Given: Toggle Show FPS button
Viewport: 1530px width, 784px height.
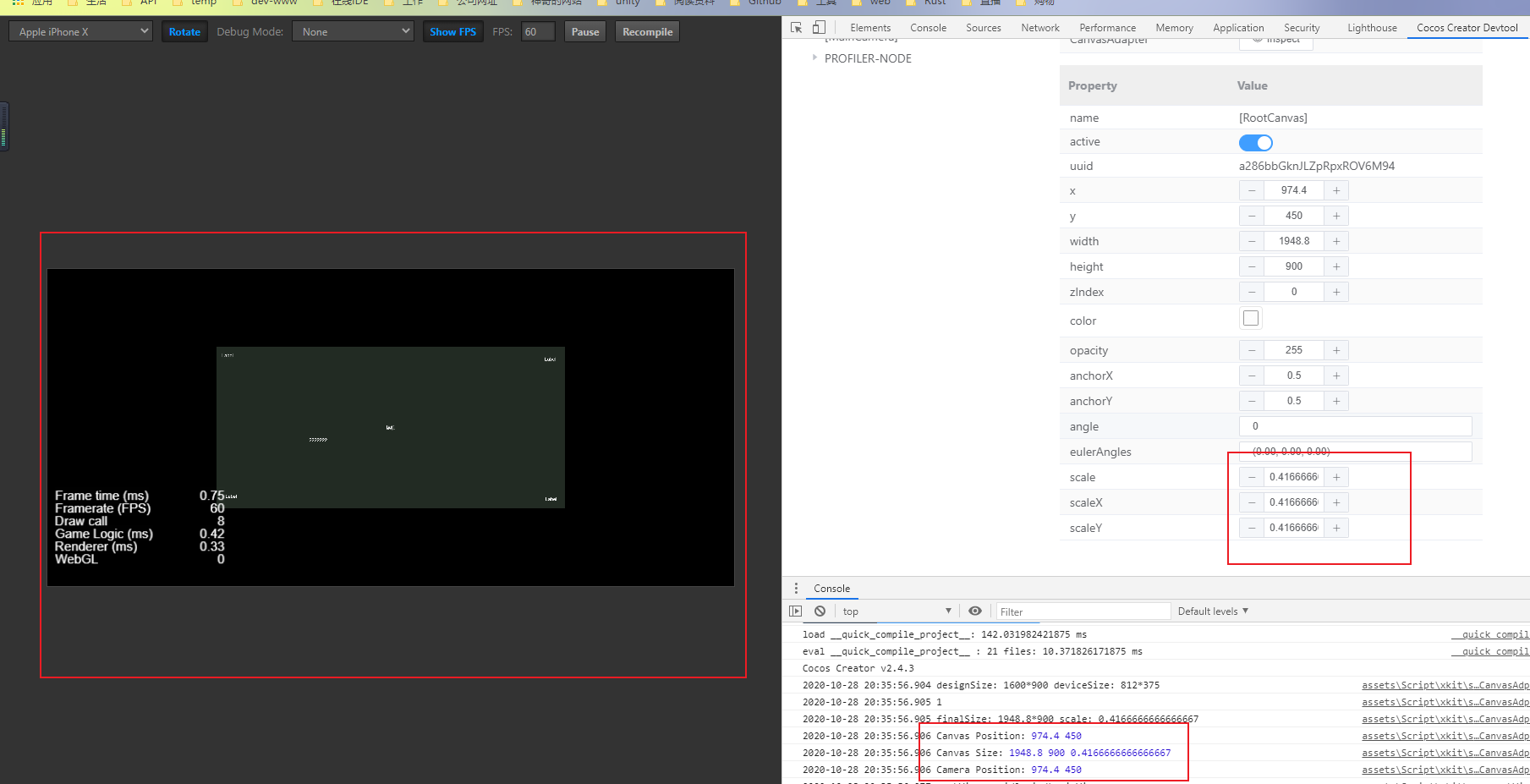Looking at the screenshot, I should (452, 32).
